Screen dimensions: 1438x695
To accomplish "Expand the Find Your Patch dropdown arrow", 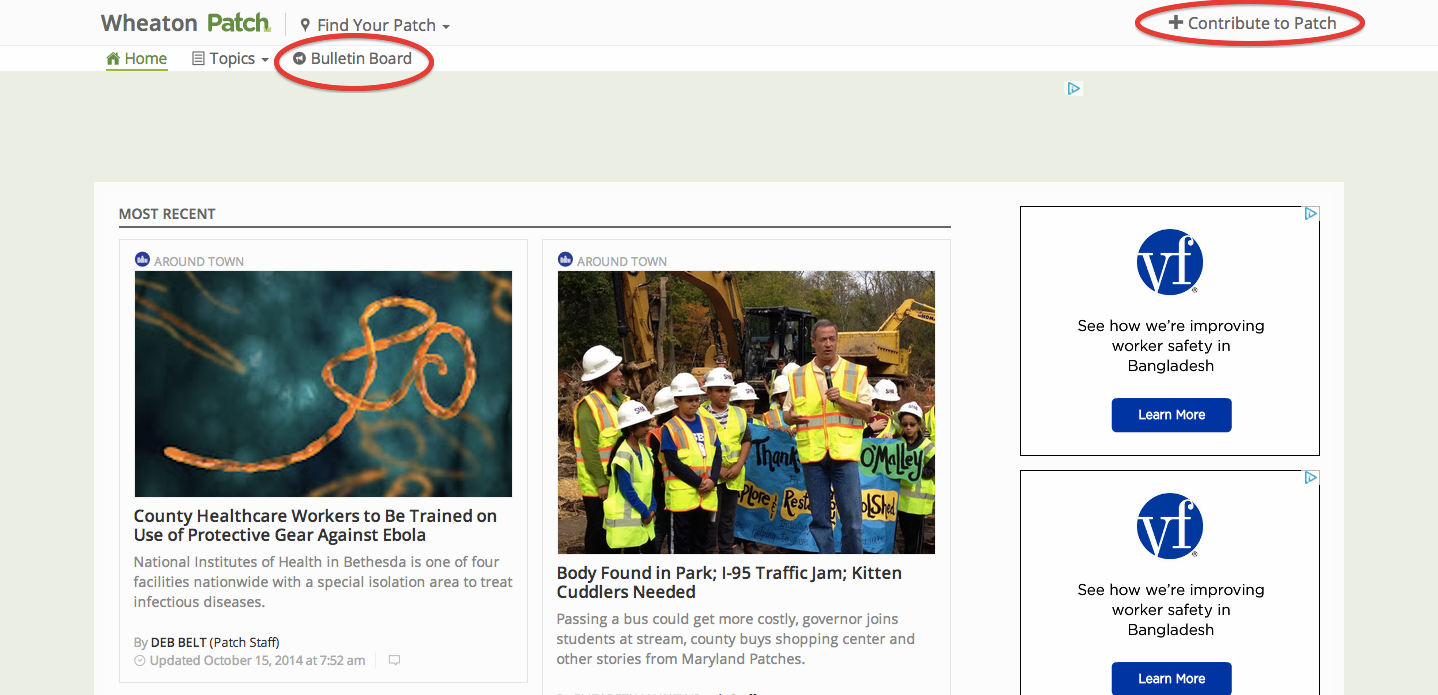I will [445, 27].
